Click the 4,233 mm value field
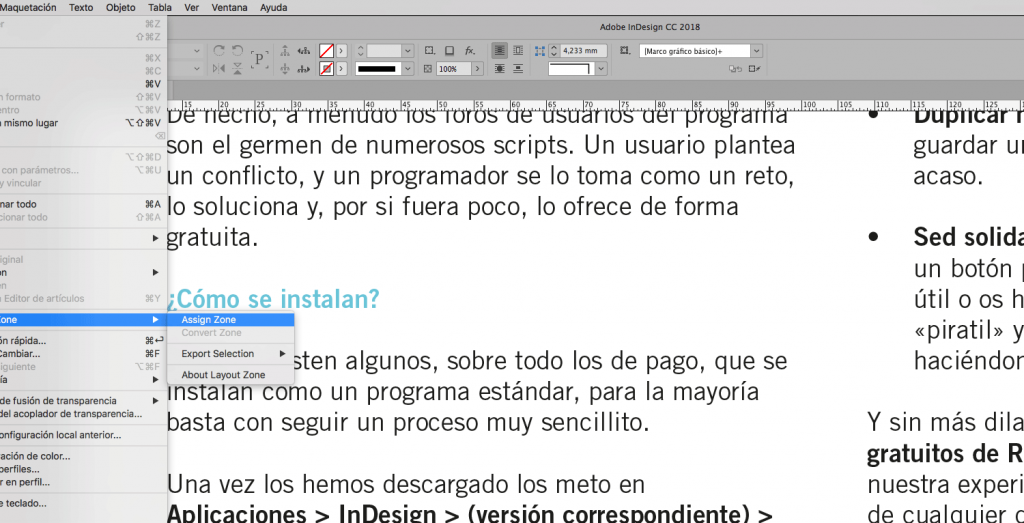The image size is (1024, 523). pos(583,50)
